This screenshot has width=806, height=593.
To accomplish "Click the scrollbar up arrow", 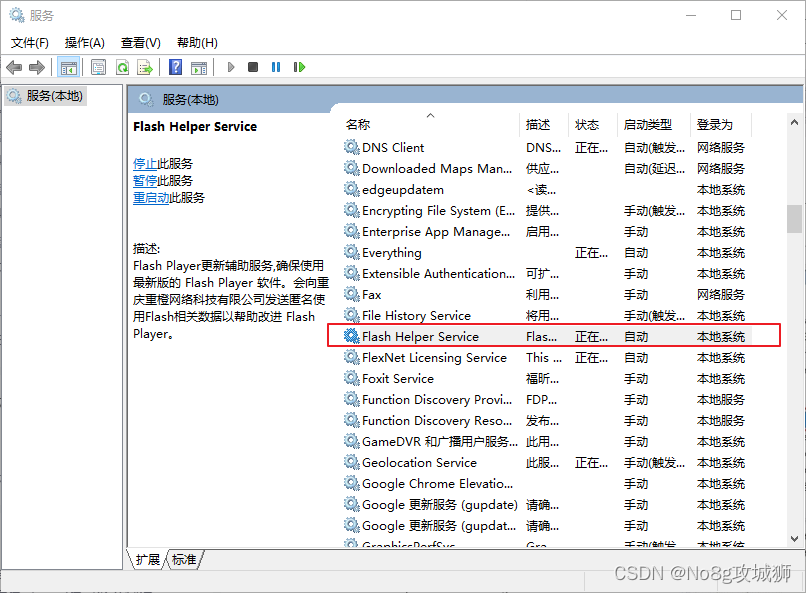I will (794, 122).
